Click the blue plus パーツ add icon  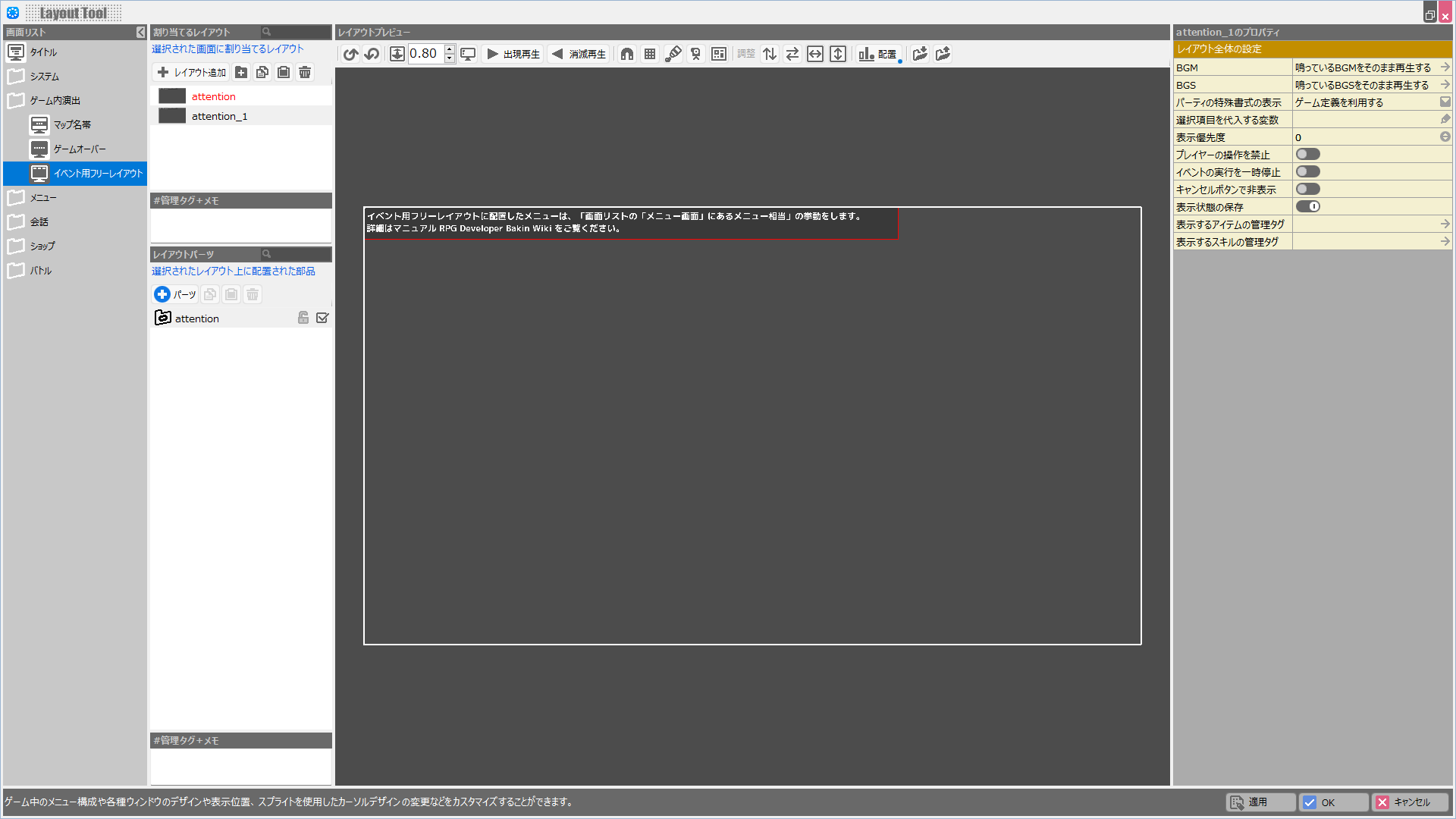[162, 294]
